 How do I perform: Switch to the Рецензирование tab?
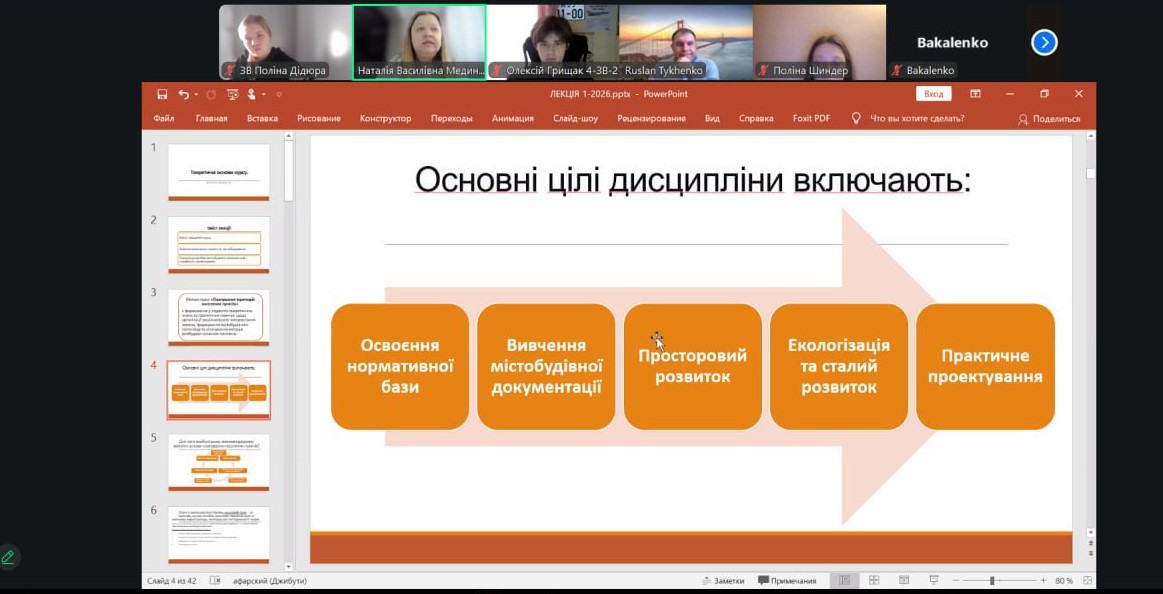(x=651, y=118)
